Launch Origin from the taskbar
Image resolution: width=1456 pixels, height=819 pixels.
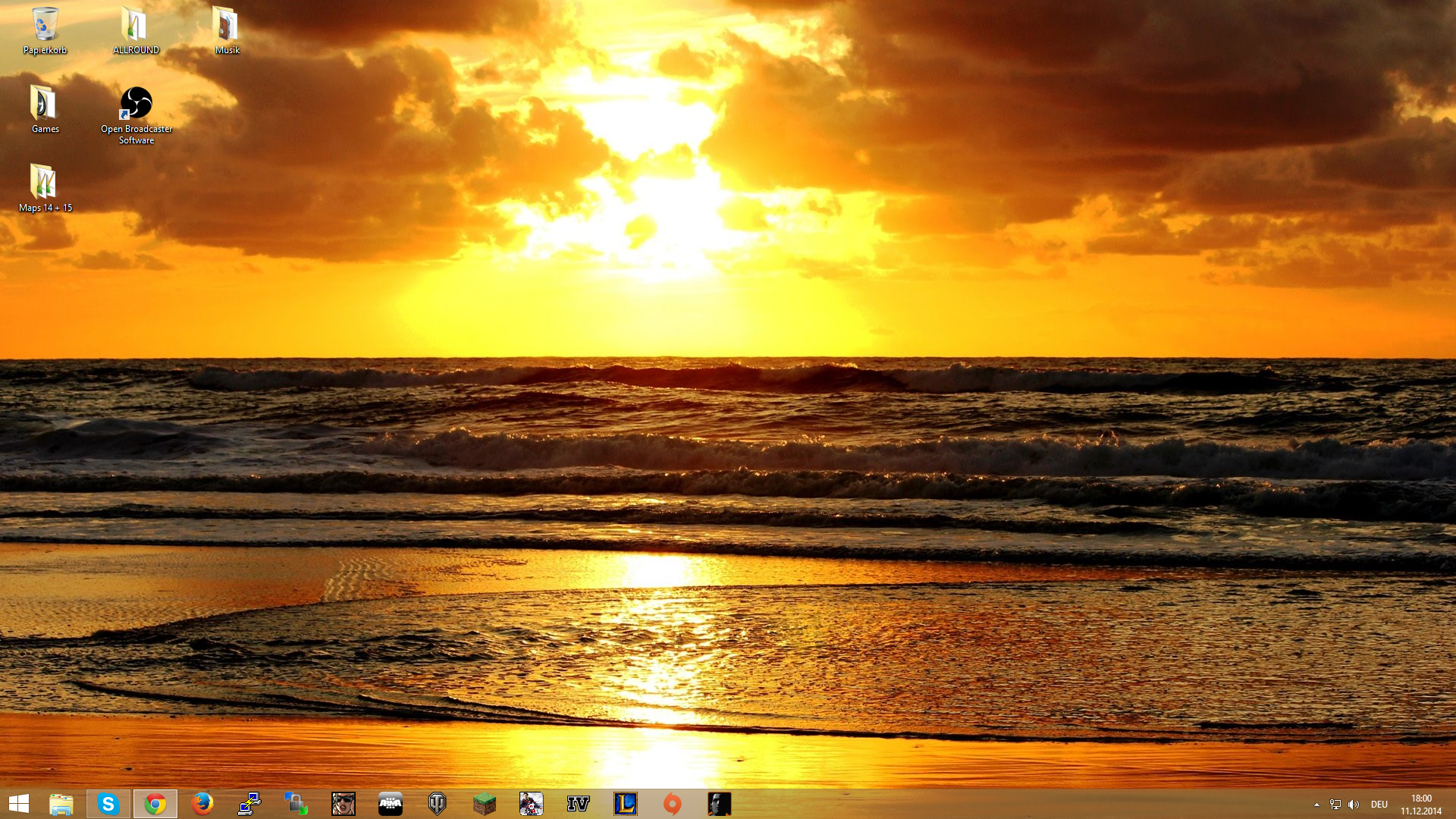pos(673,804)
